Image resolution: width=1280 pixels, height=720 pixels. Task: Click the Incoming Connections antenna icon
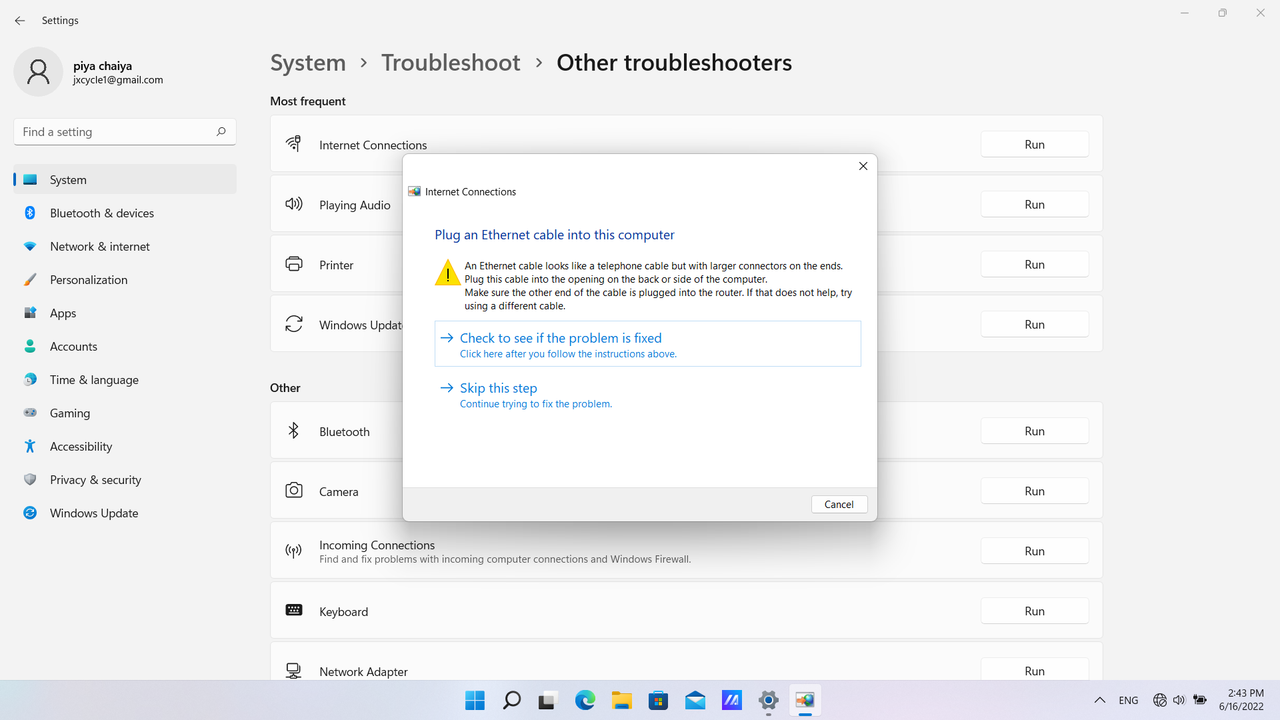(293, 550)
